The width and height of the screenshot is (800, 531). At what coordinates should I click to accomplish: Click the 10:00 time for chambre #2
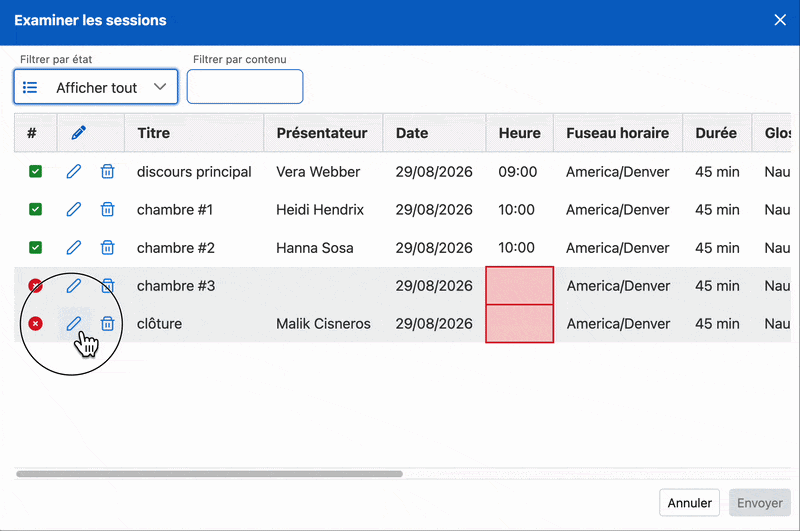pyautogui.click(x=516, y=248)
